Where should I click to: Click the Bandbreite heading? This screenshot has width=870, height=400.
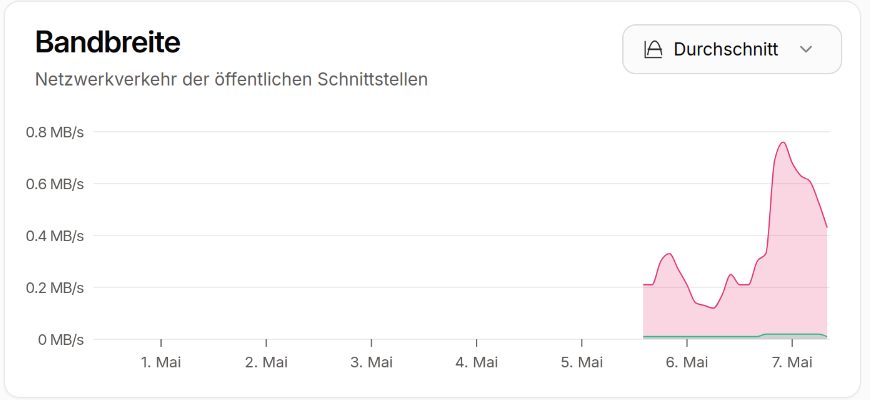[x=108, y=41]
